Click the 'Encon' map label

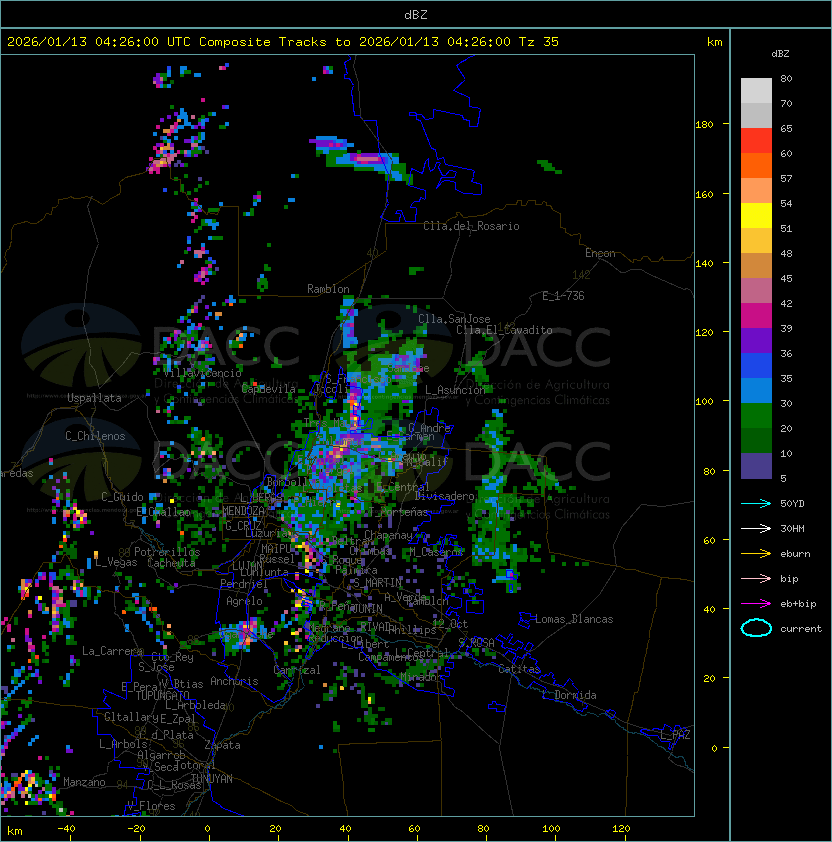click(600, 253)
